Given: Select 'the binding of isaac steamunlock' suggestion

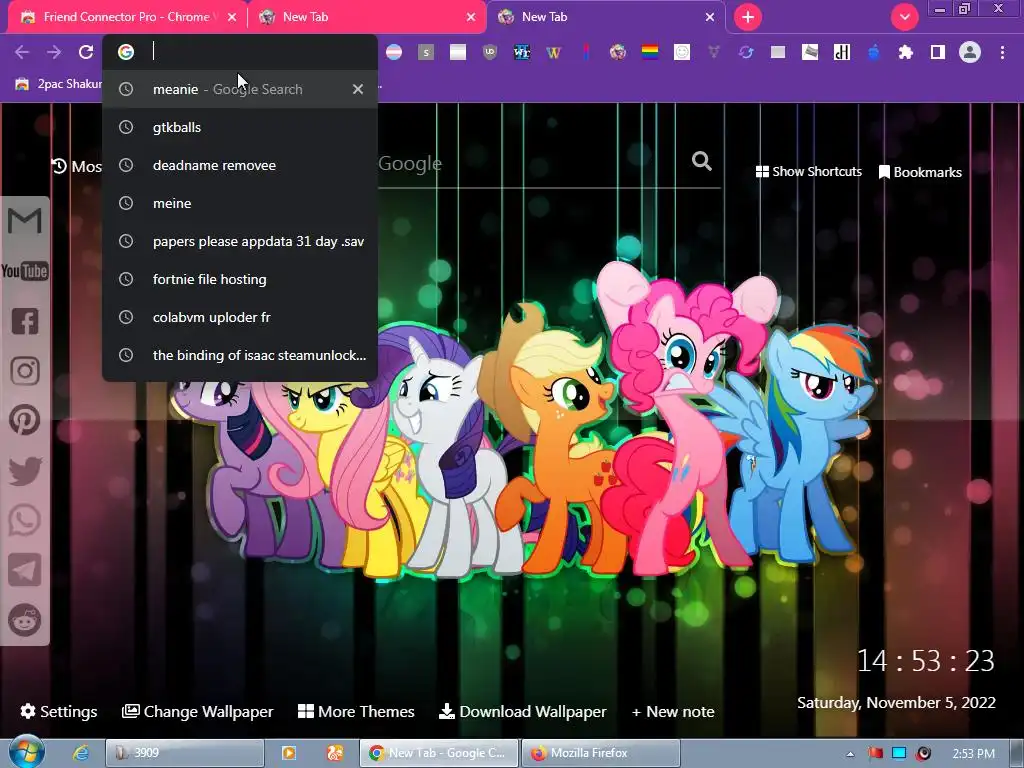Looking at the screenshot, I should [x=240, y=355].
